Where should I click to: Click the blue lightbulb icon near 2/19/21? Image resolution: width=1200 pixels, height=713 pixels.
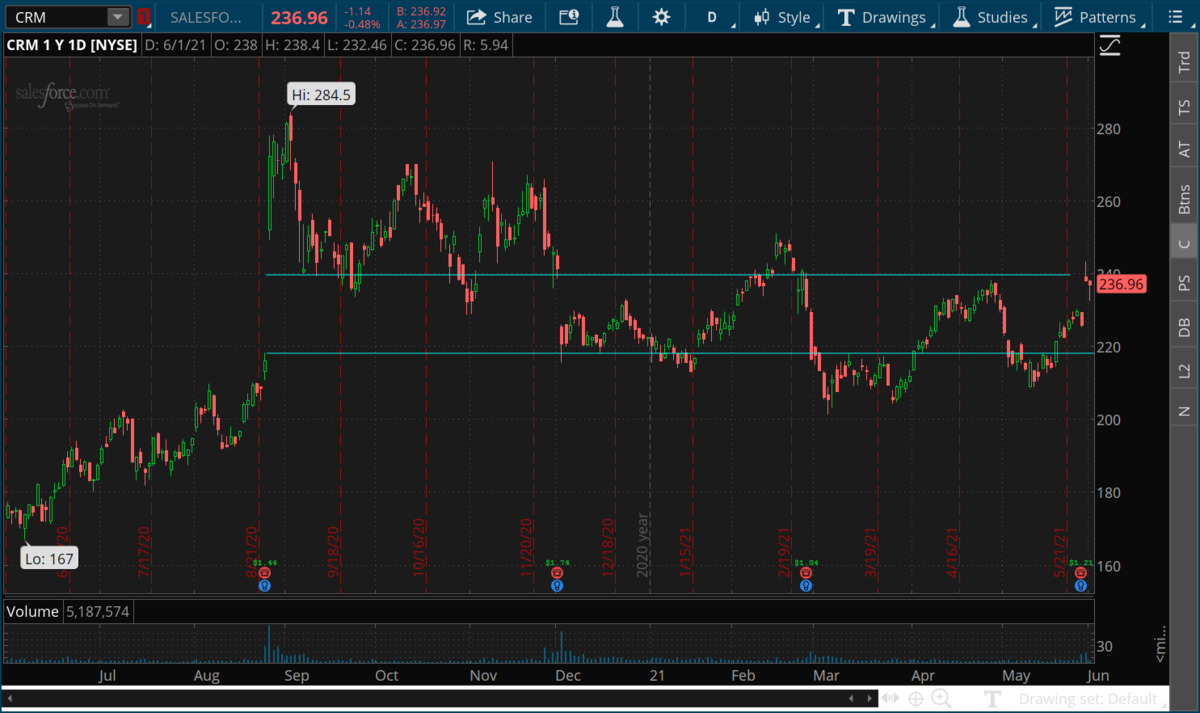point(805,586)
